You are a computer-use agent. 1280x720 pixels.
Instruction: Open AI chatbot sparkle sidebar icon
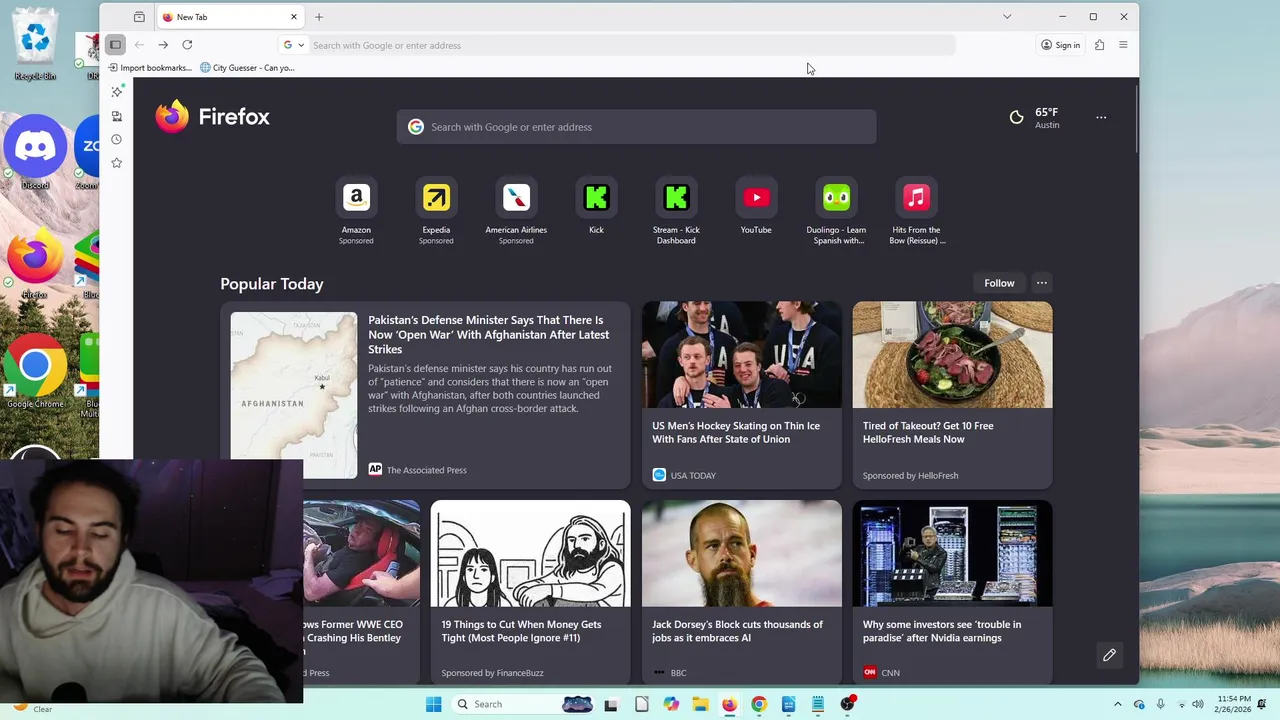tap(117, 91)
